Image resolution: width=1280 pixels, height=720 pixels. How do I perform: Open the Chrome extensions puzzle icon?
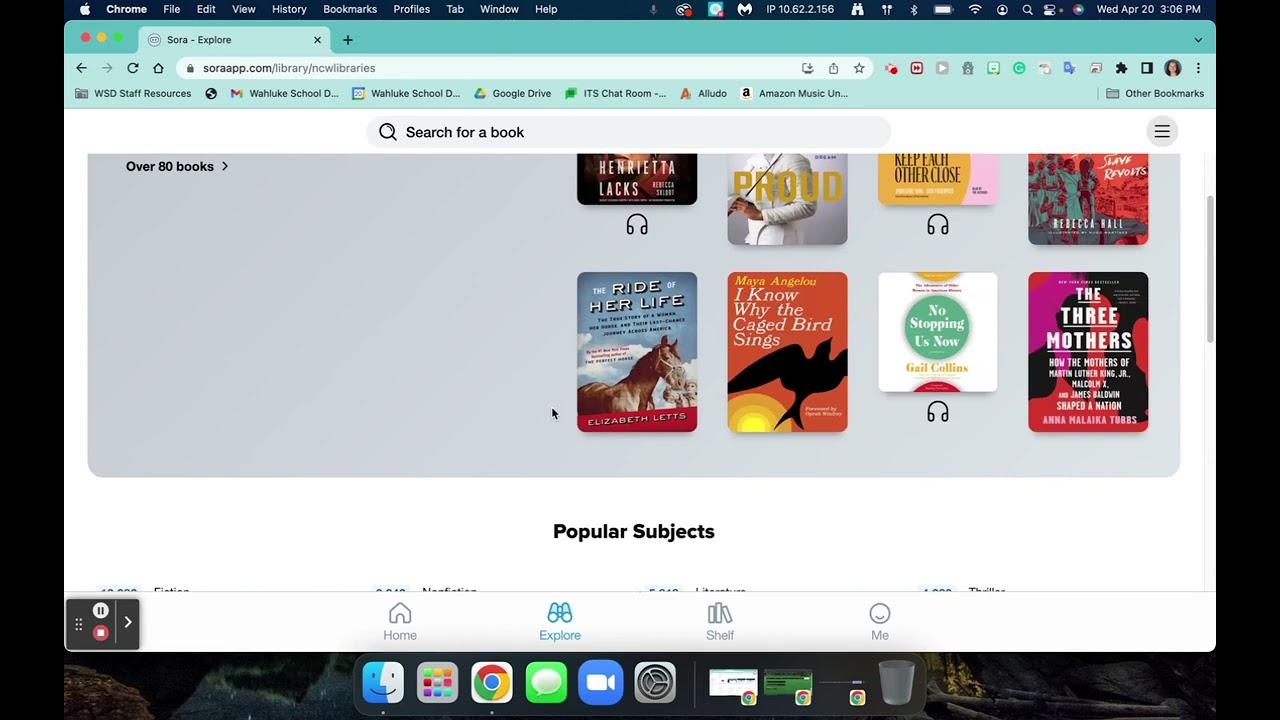tap(1121, 68)
